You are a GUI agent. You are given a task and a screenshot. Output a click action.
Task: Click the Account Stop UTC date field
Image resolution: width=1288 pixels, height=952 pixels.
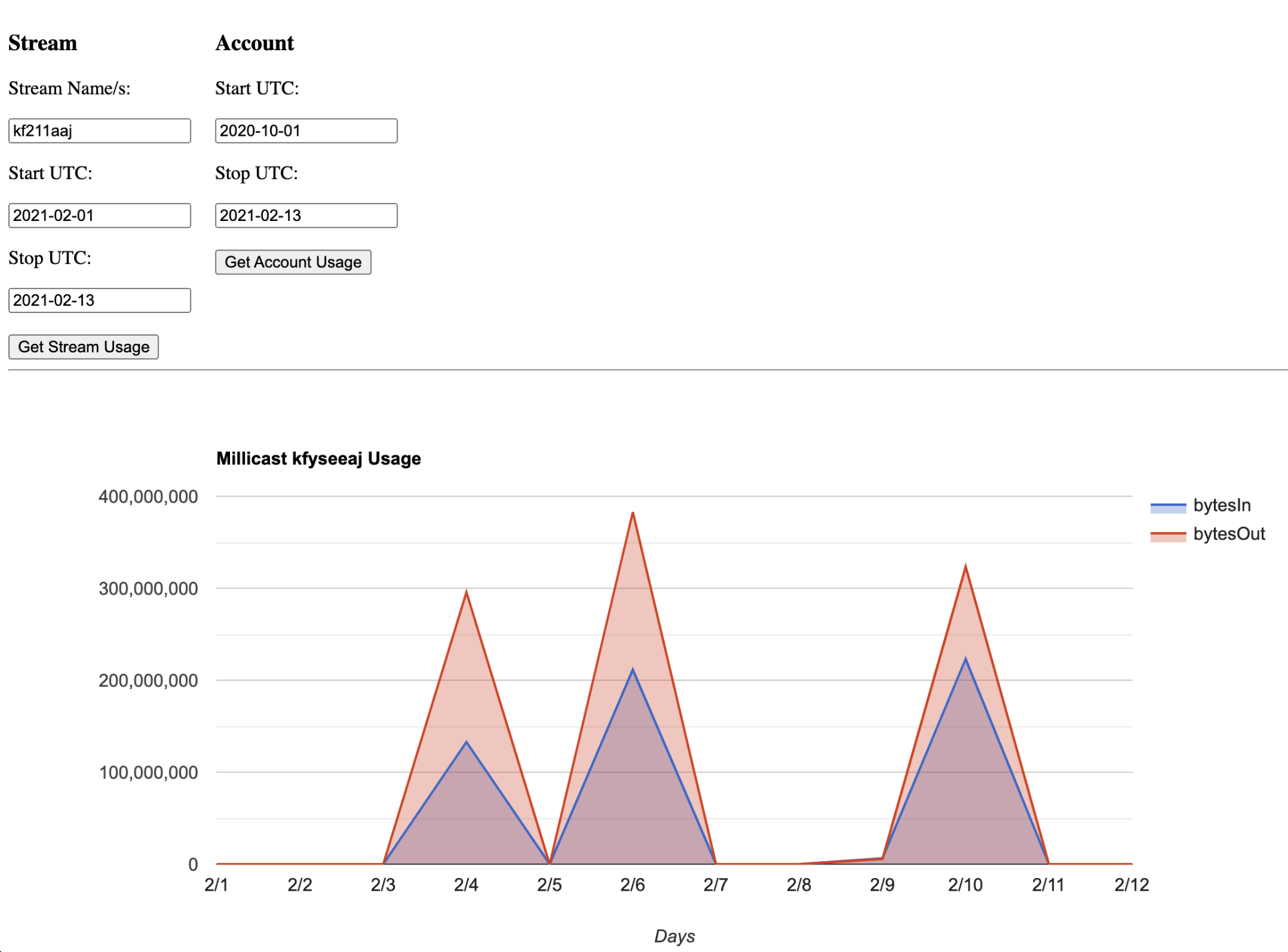pos(306,215)
